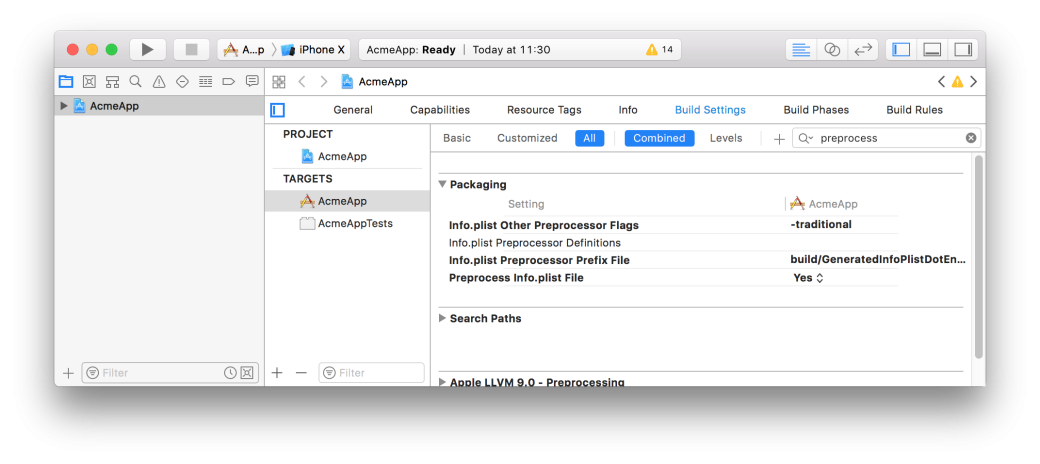This screenshot has width=1040, height=464.
Task: Click the jump bar warning icon
Action: [957, 82]
